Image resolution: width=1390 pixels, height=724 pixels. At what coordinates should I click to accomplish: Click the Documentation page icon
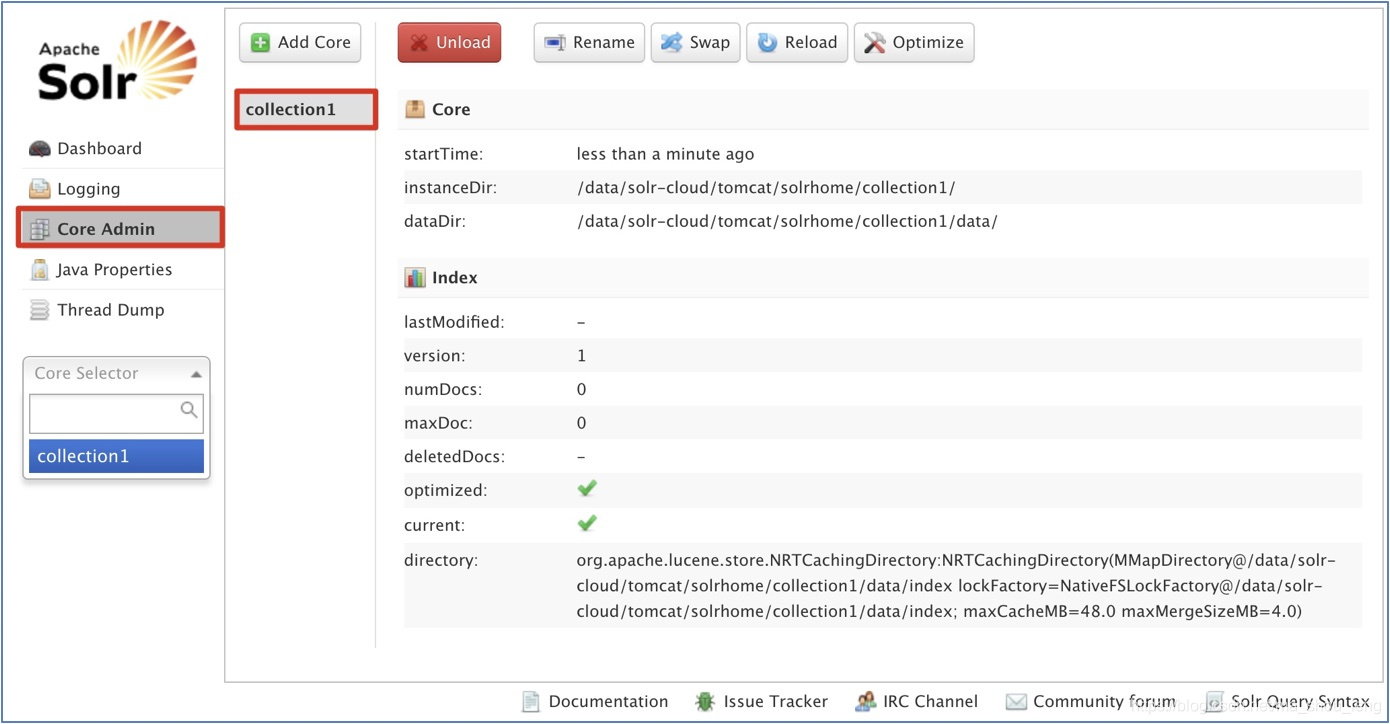click(531, 702)
